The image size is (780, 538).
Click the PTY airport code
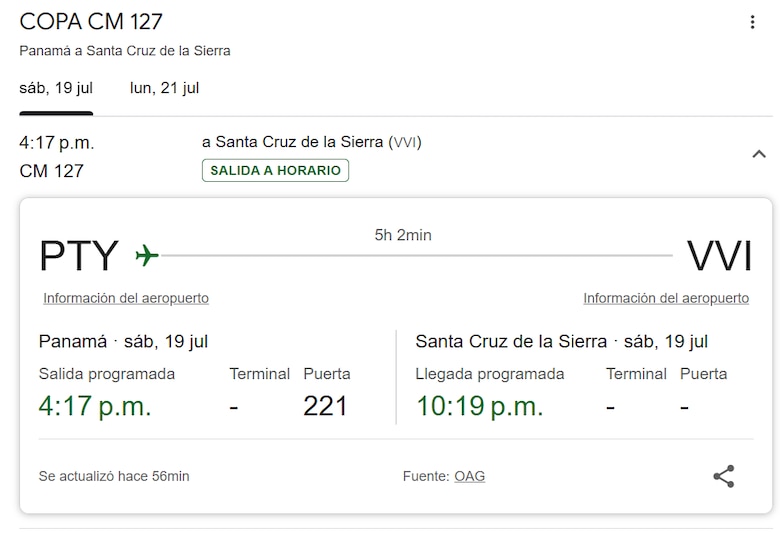point(79,256)
